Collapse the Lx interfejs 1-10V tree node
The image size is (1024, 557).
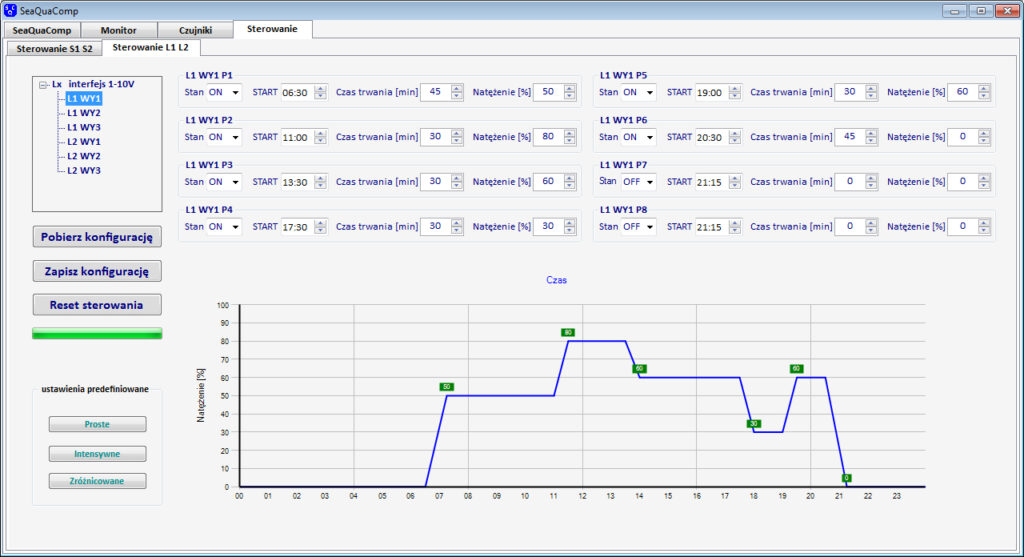point(43,85)
